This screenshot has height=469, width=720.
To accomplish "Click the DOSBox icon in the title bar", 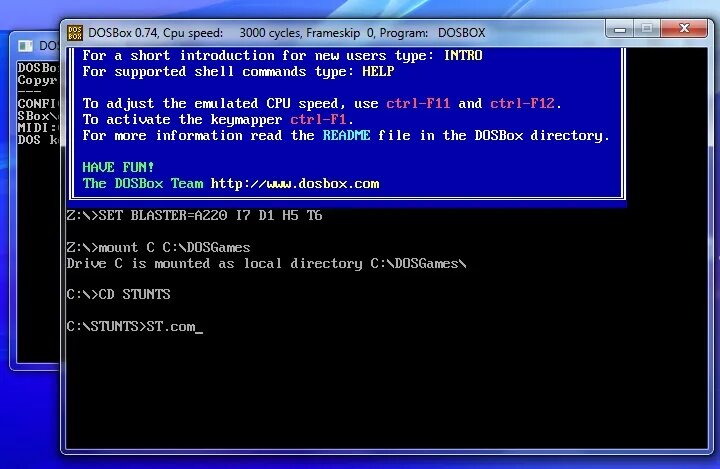I will tap(75, 33).
